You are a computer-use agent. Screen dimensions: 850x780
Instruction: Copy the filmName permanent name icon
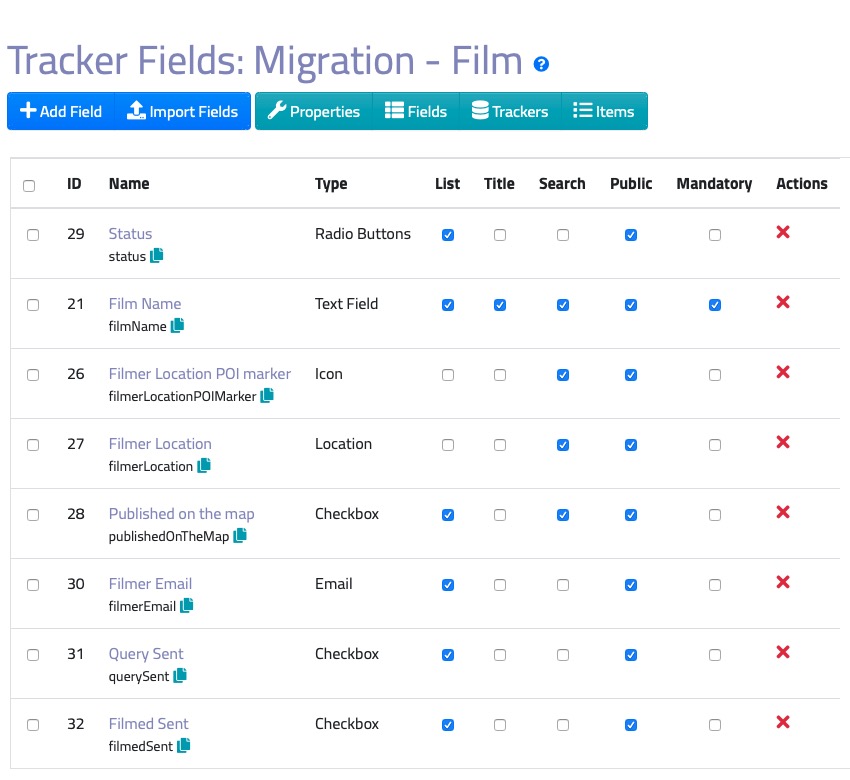pyautogui.click(x=177, y=326)
